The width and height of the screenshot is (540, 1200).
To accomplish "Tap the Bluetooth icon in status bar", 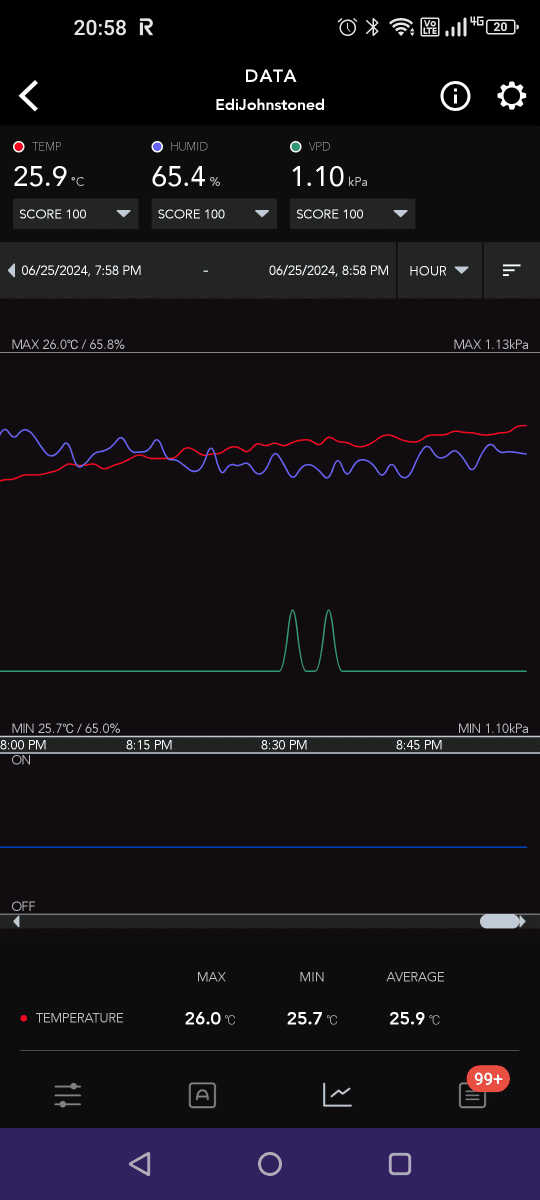I will pyautogui.click(x=373, y=27).
